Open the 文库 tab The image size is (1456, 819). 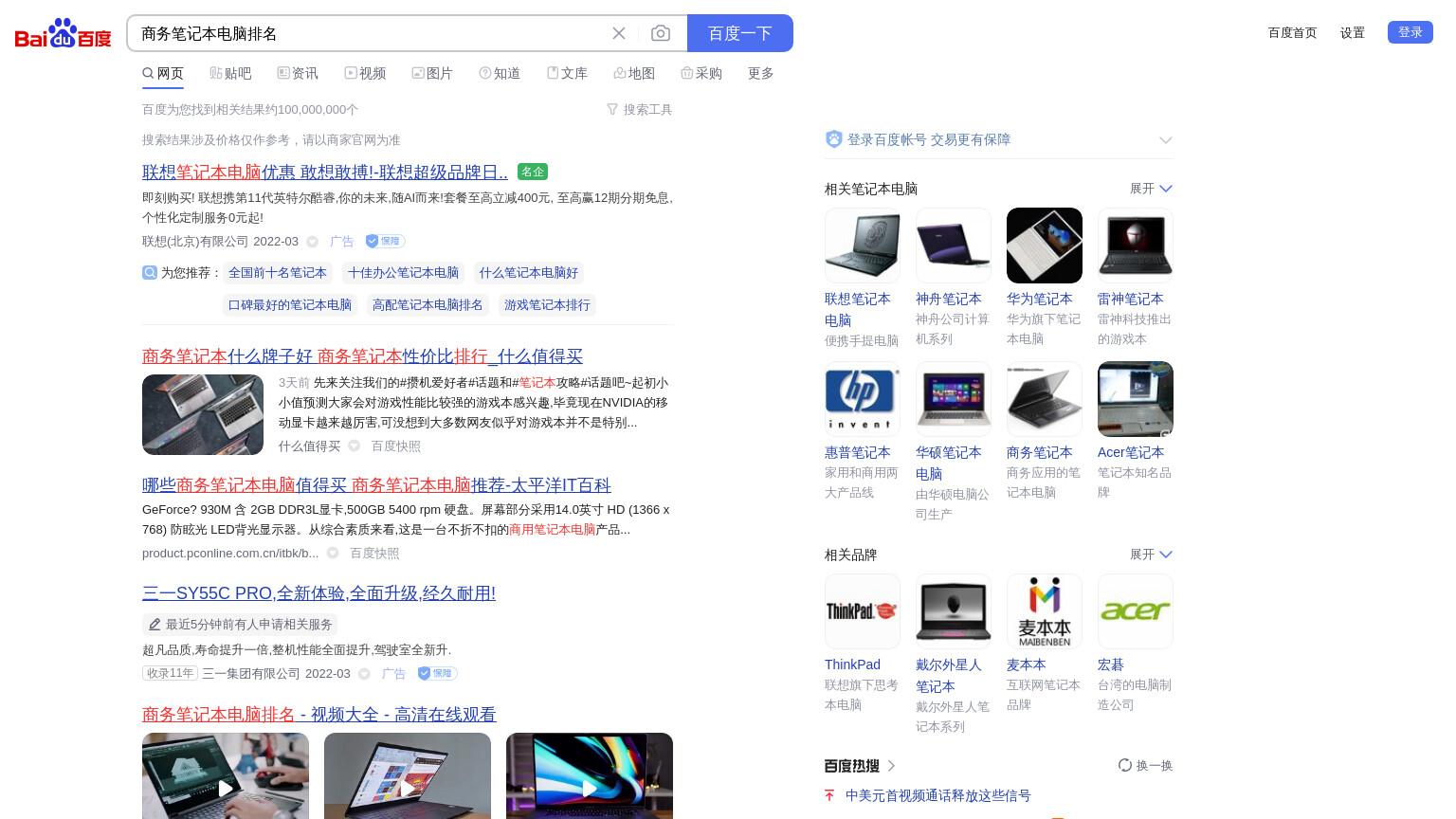click(567, 73)
